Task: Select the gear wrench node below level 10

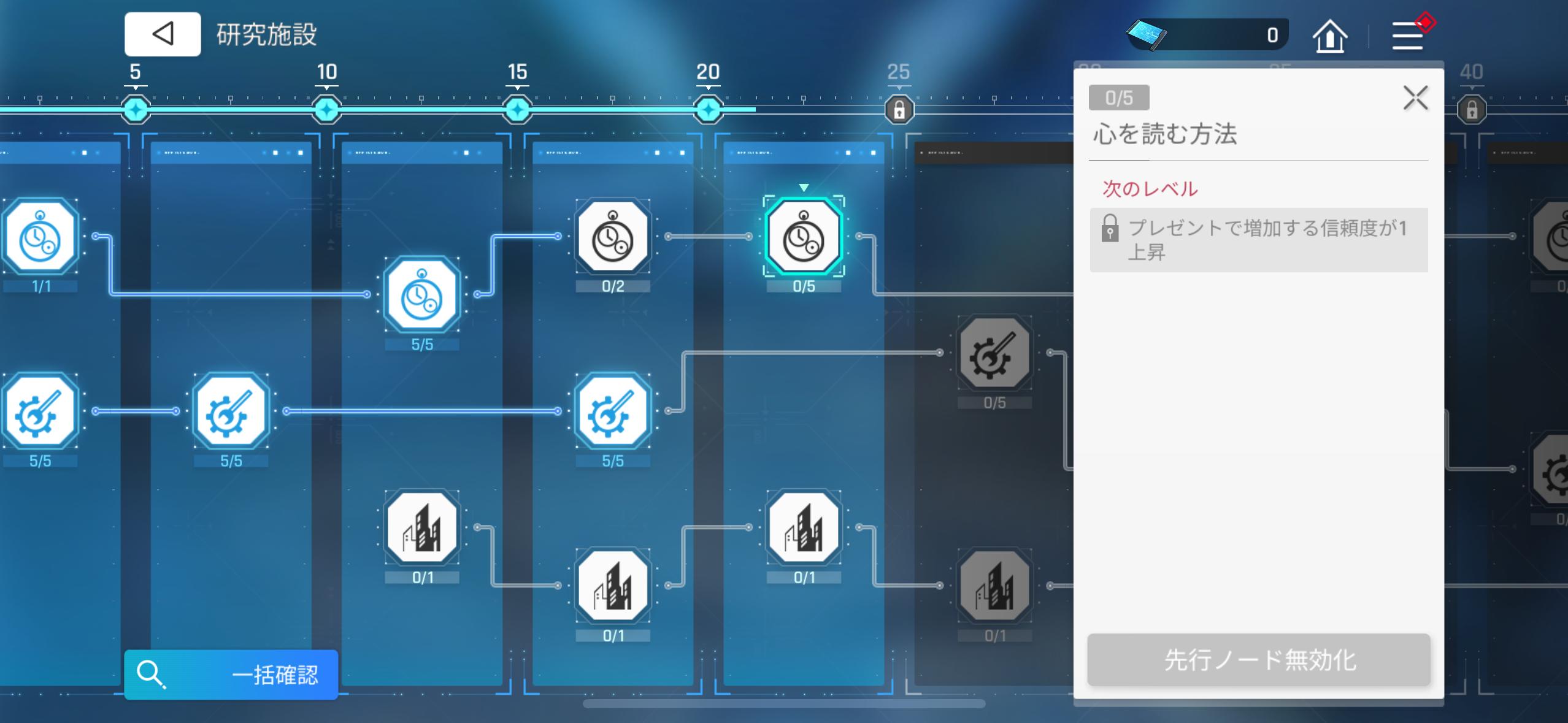Action: [x=231, y=411]
